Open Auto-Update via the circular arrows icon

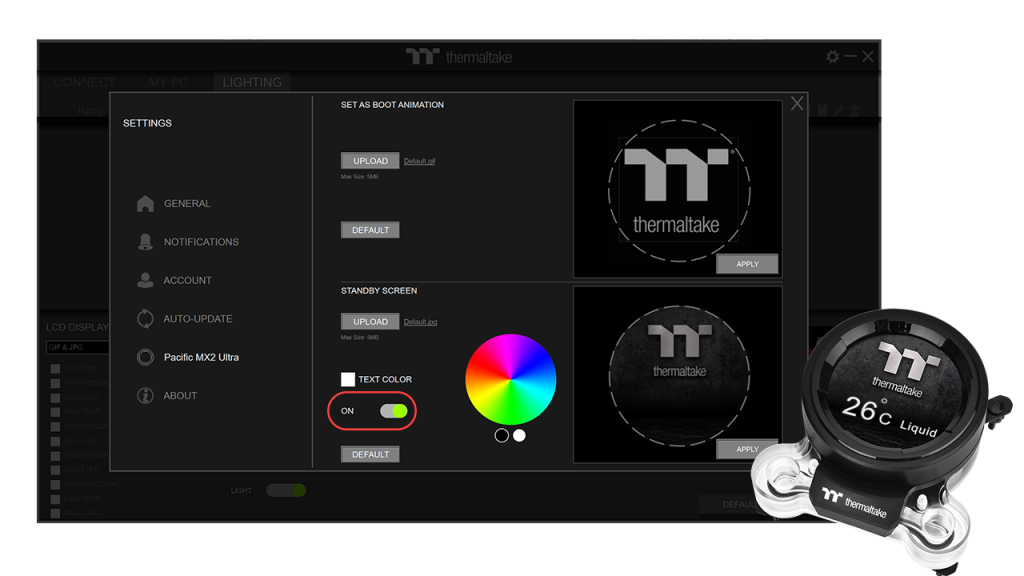point(145,319)
